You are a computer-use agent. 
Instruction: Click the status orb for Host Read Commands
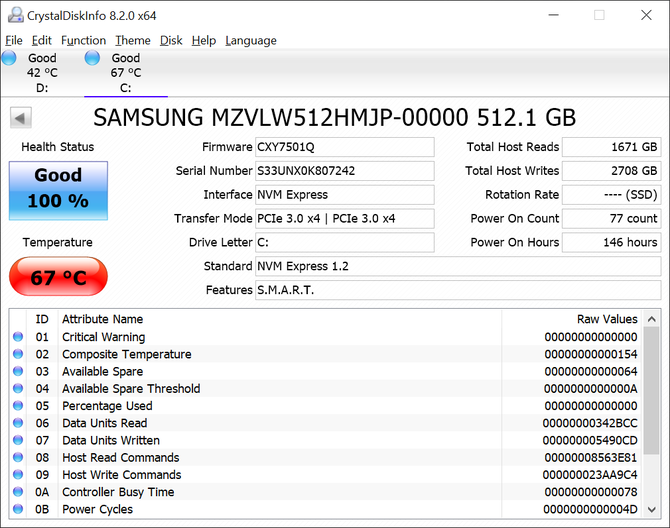pos(18,457)
